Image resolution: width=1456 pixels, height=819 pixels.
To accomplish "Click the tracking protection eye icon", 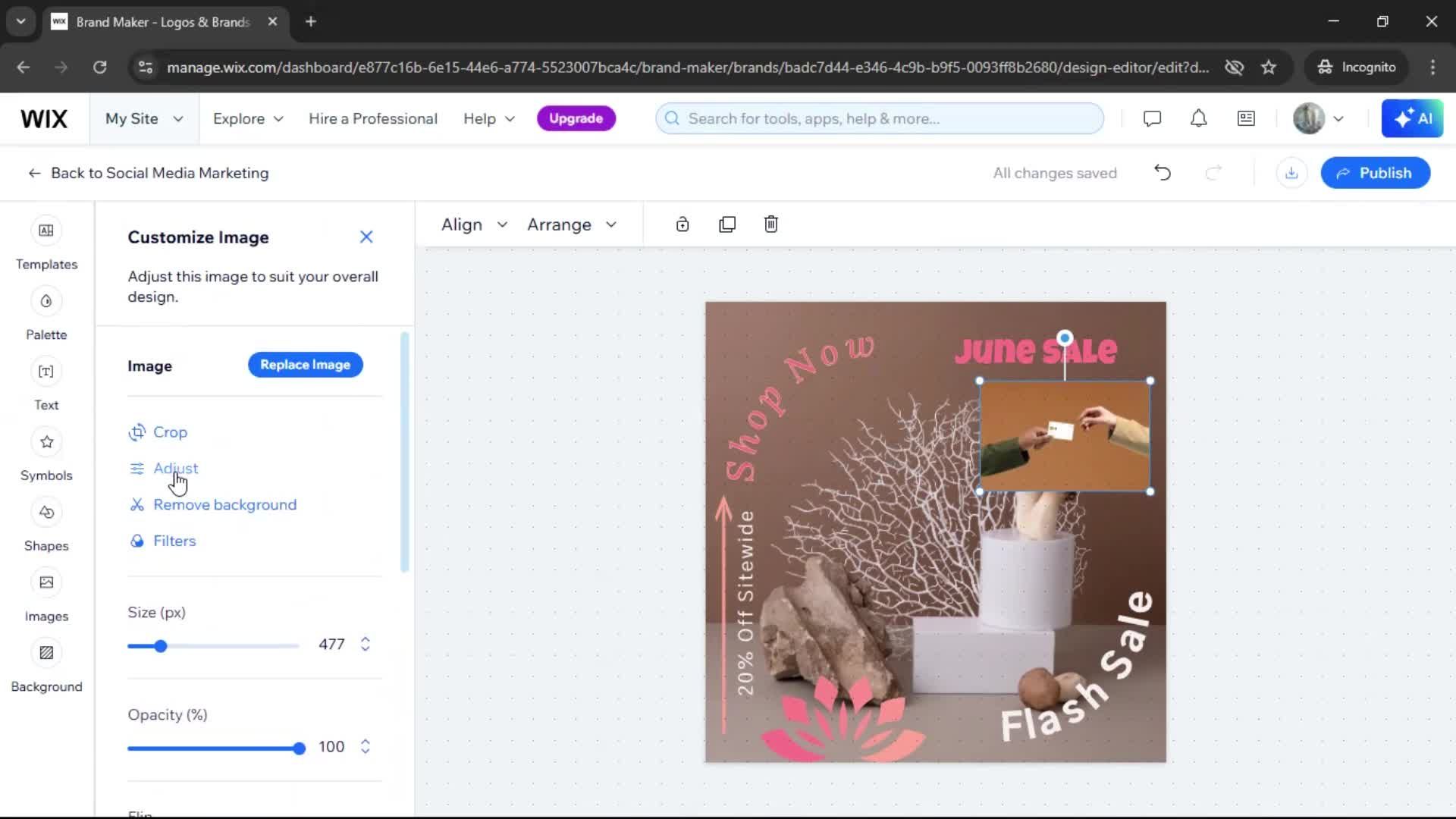I will coord(1234,67).
